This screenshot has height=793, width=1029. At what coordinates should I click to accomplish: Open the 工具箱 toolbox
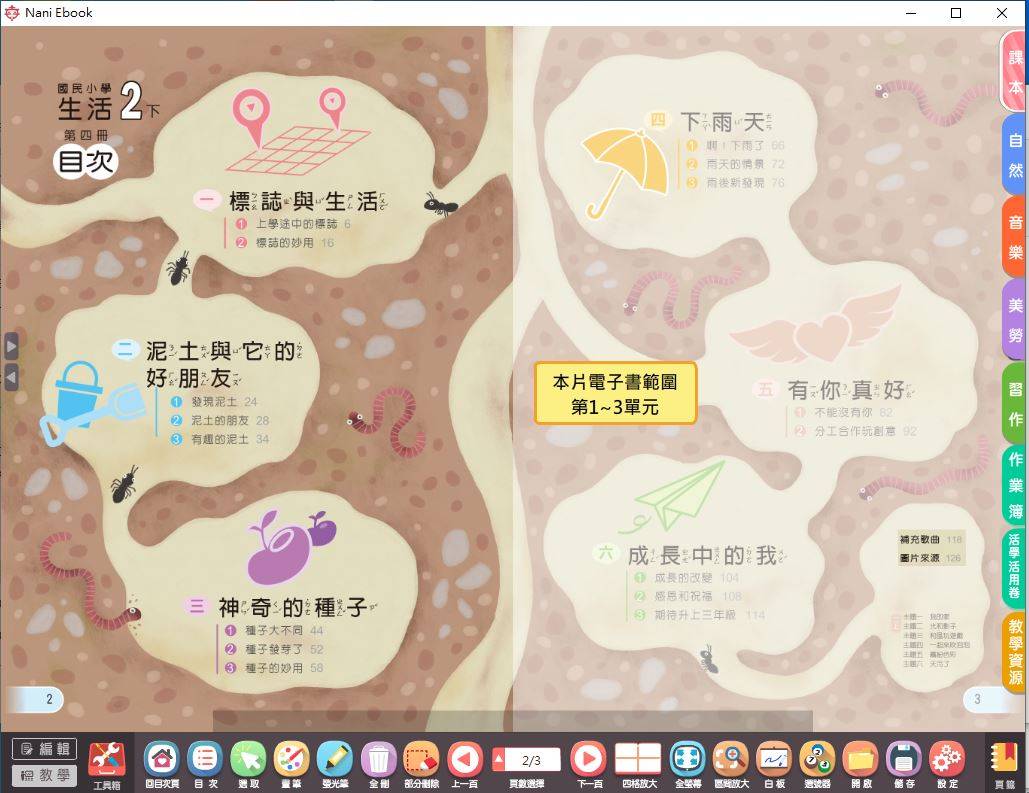(107, 765)
